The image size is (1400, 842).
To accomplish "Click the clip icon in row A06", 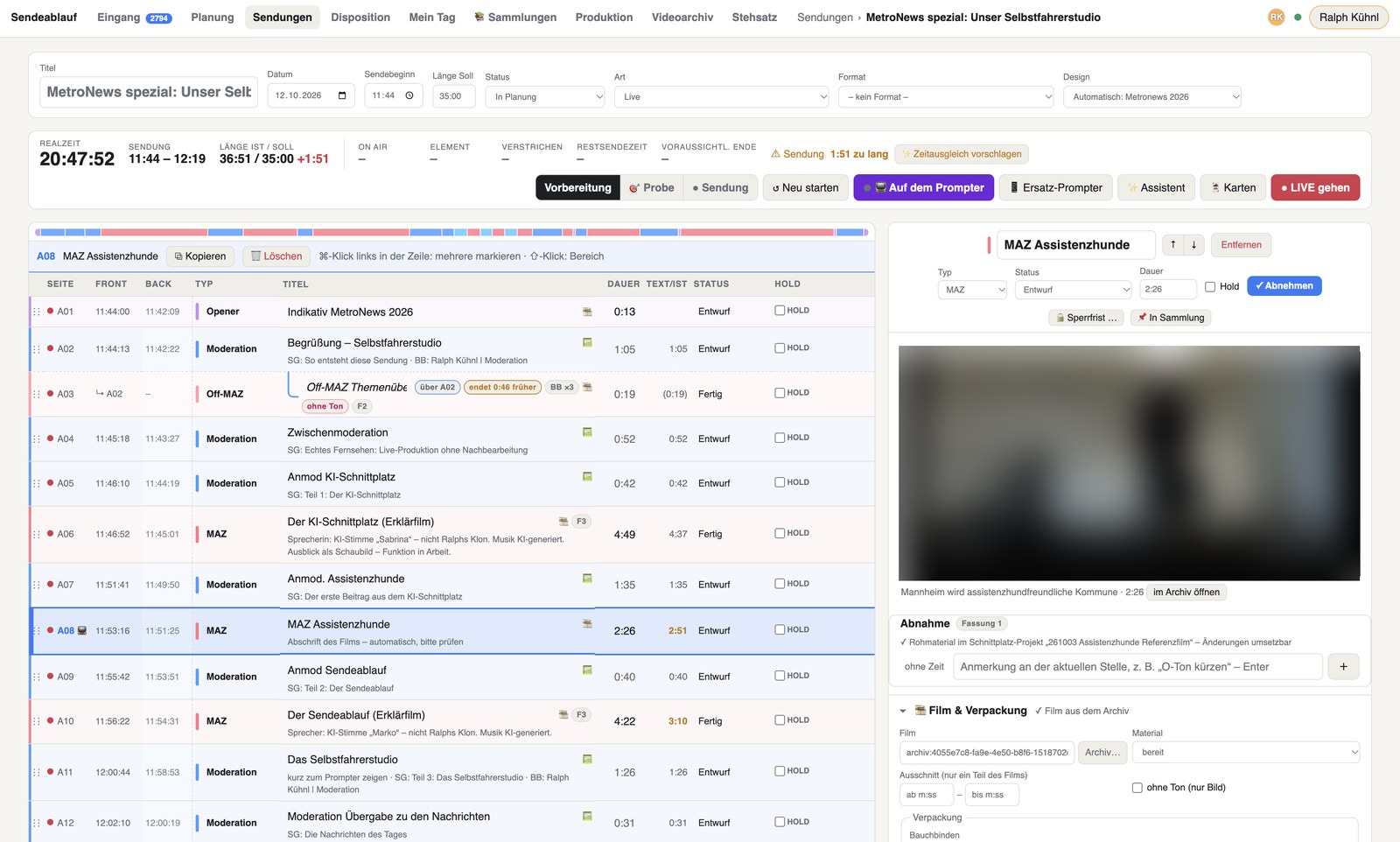I will tap(563, 521).
